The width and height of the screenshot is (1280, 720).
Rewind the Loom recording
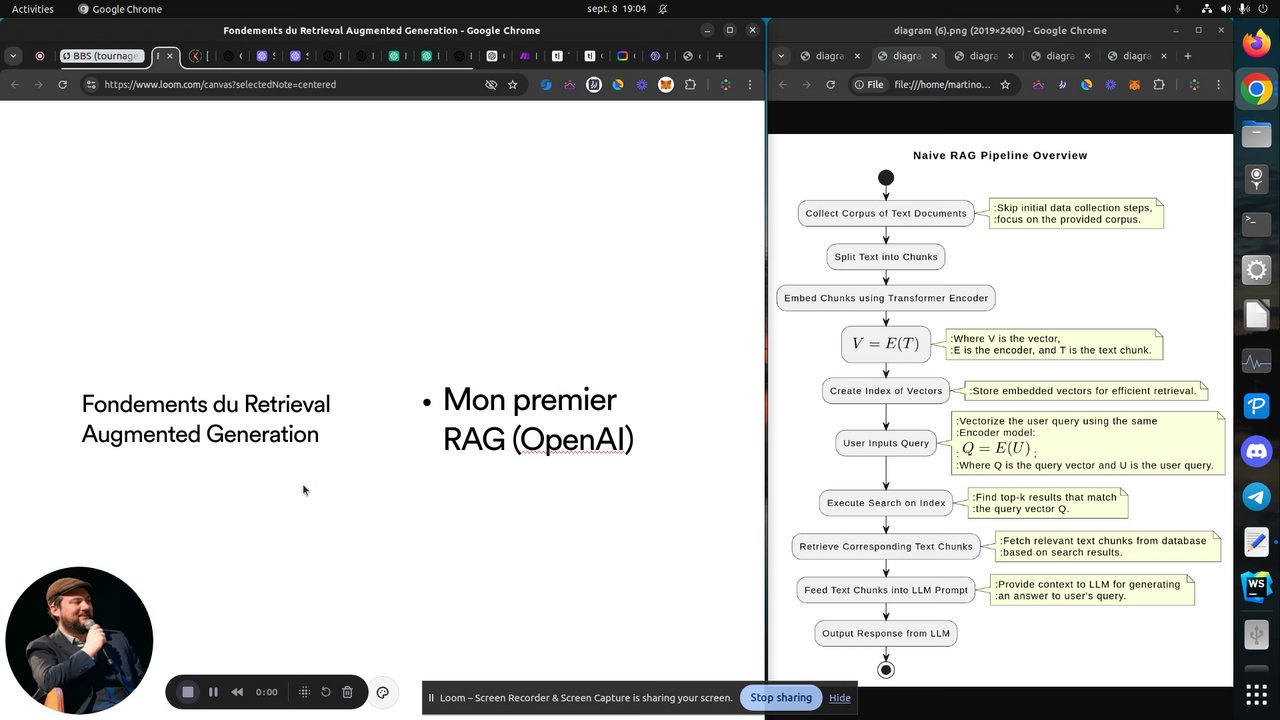[237, 692]
